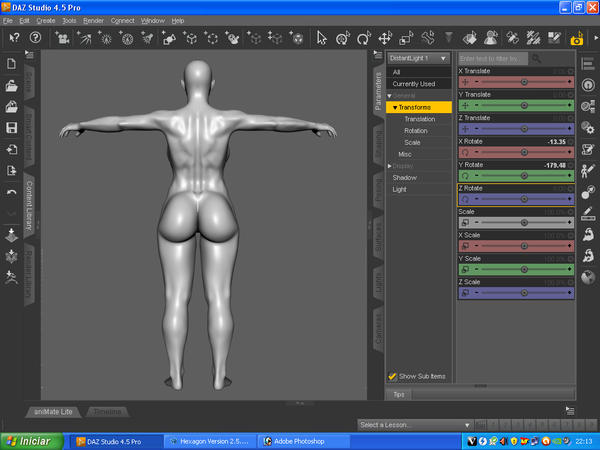Select the arrow pointer selection tool
The width and height of the screenshot is (600, 450).
322,38
